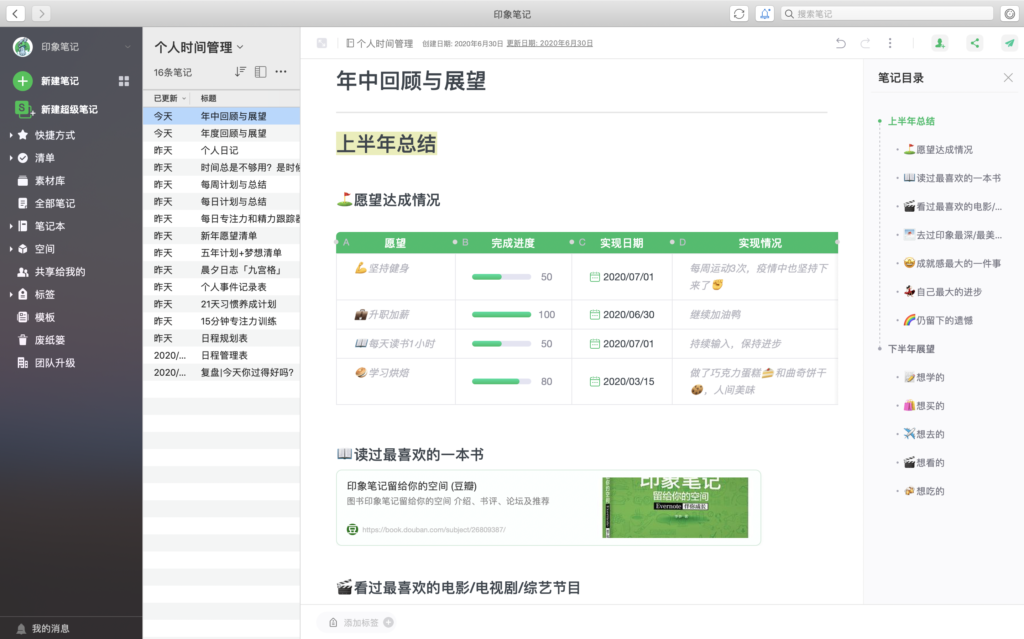The height and width of the screenshot is (639, 1024).
Task: Expand the 空间 section
Action: pos(11,249)
